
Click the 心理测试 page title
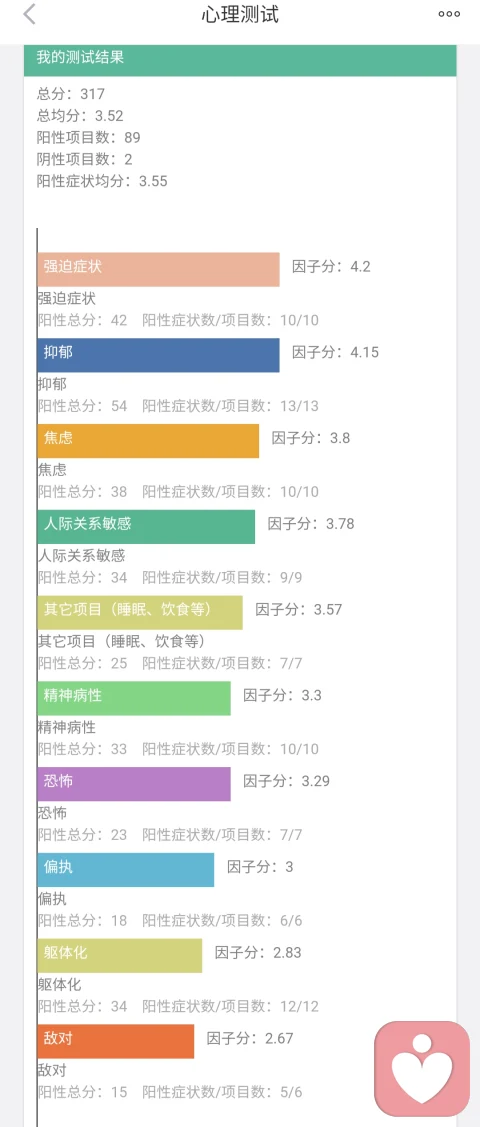pyautogui.click(x=240, y=14)
